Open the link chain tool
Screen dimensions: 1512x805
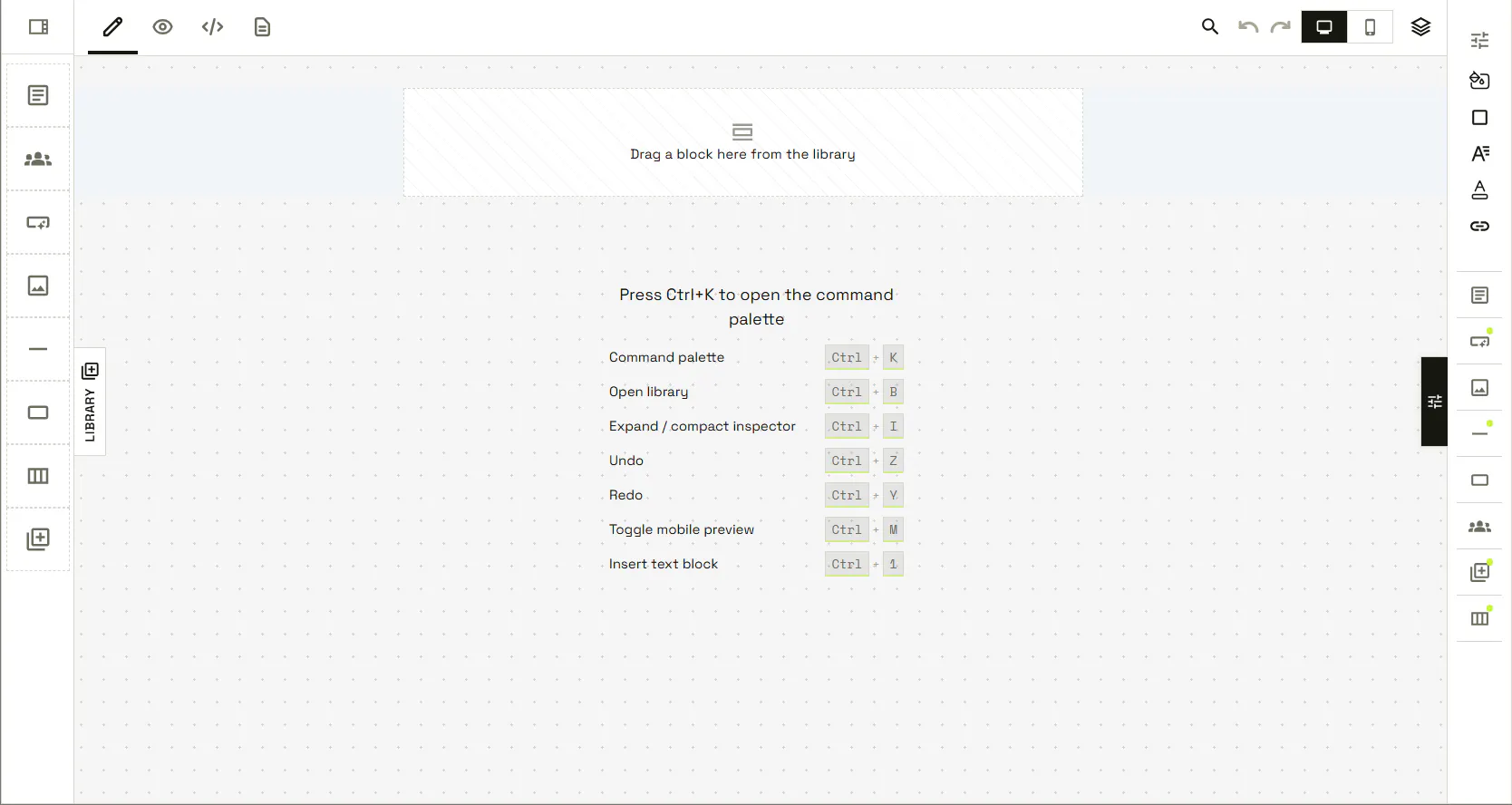1479,226
